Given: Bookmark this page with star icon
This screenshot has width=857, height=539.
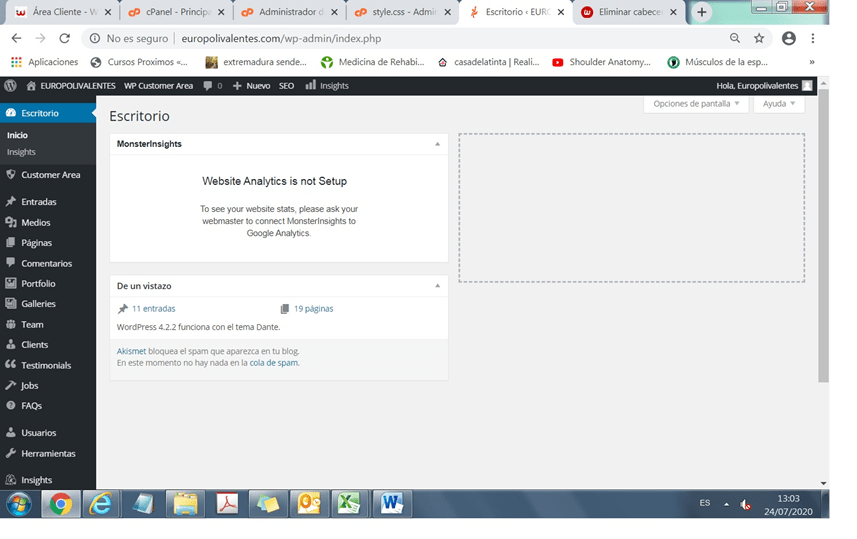Looking at the screenshot, I should click(759, 38).
